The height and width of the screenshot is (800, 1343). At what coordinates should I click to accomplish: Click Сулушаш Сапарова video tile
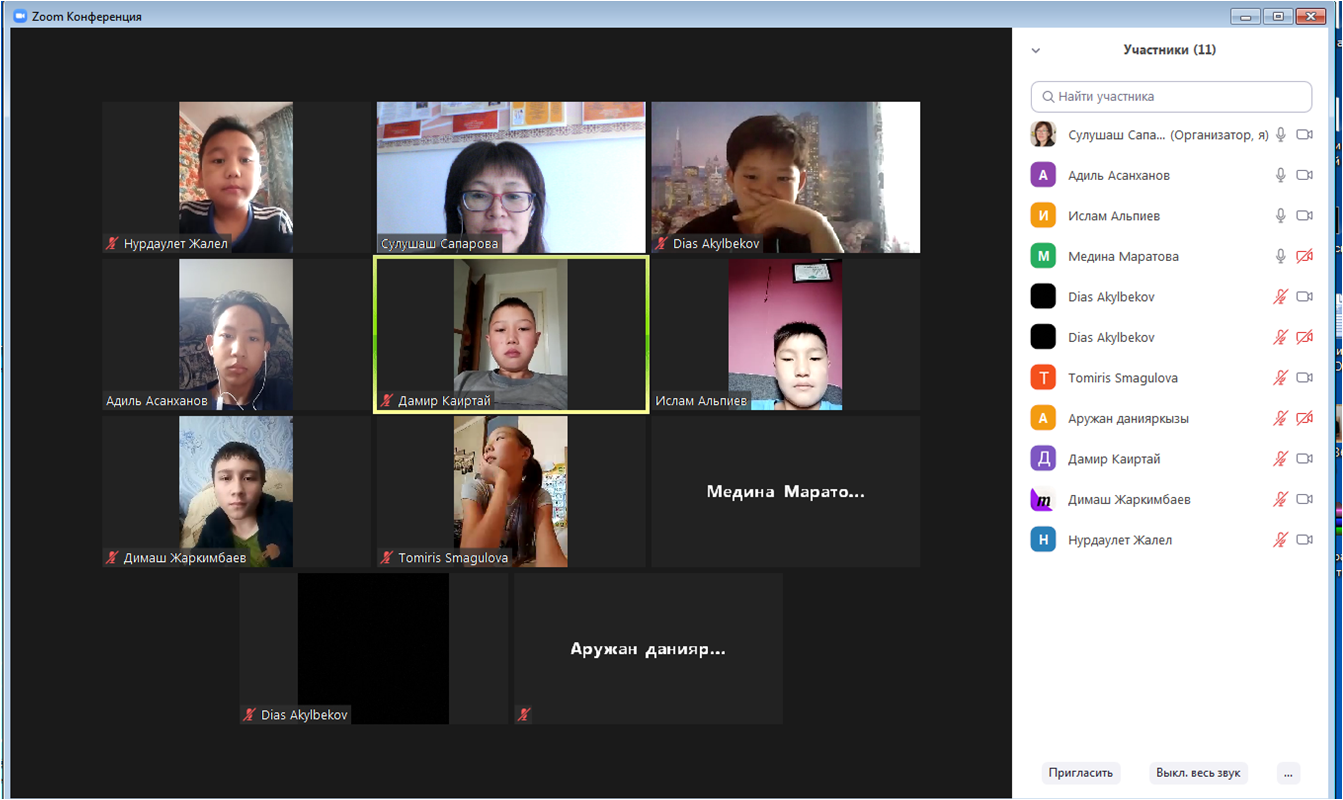[511, 176]
